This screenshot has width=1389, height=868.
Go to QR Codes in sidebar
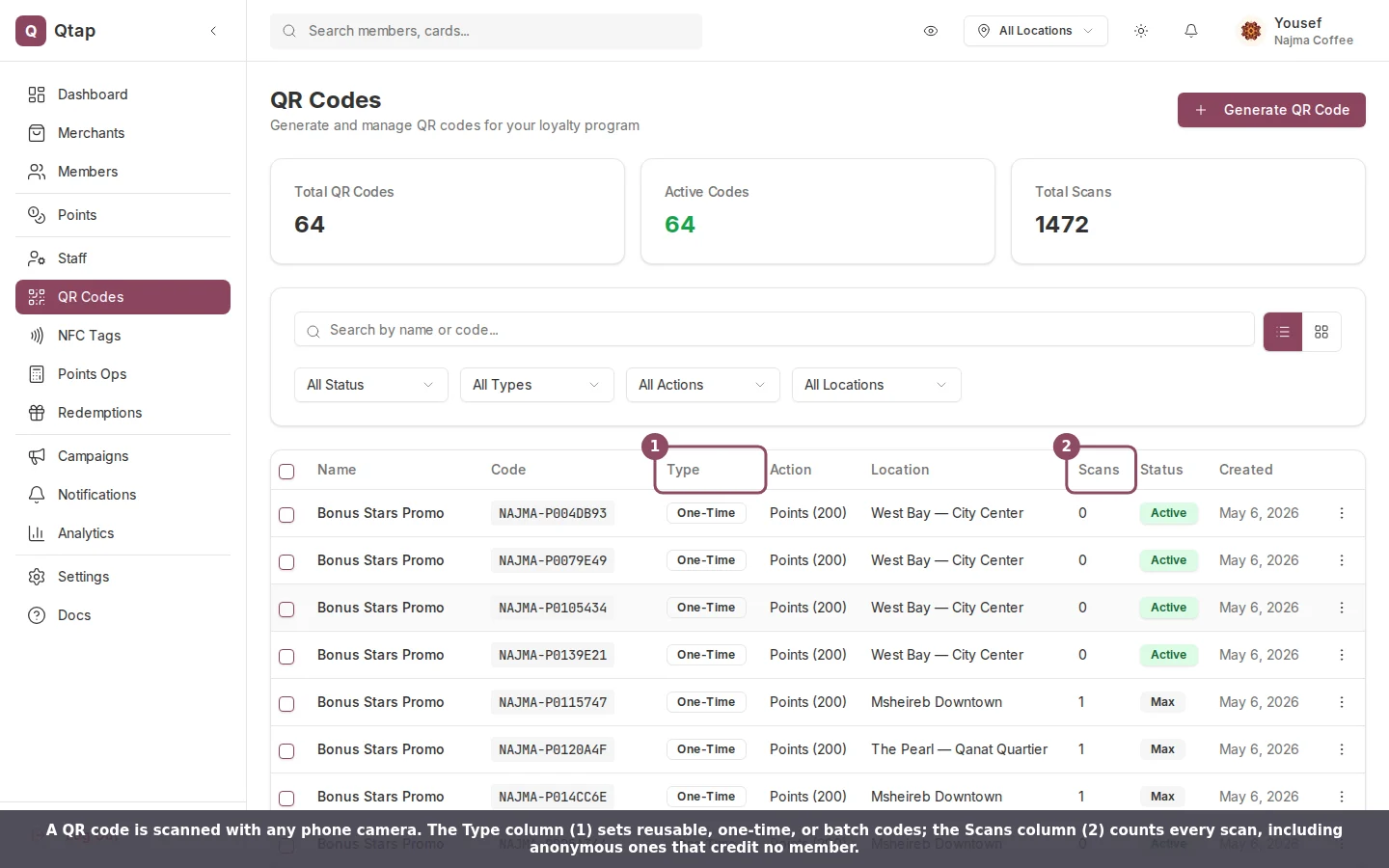(x=123, y=297)
